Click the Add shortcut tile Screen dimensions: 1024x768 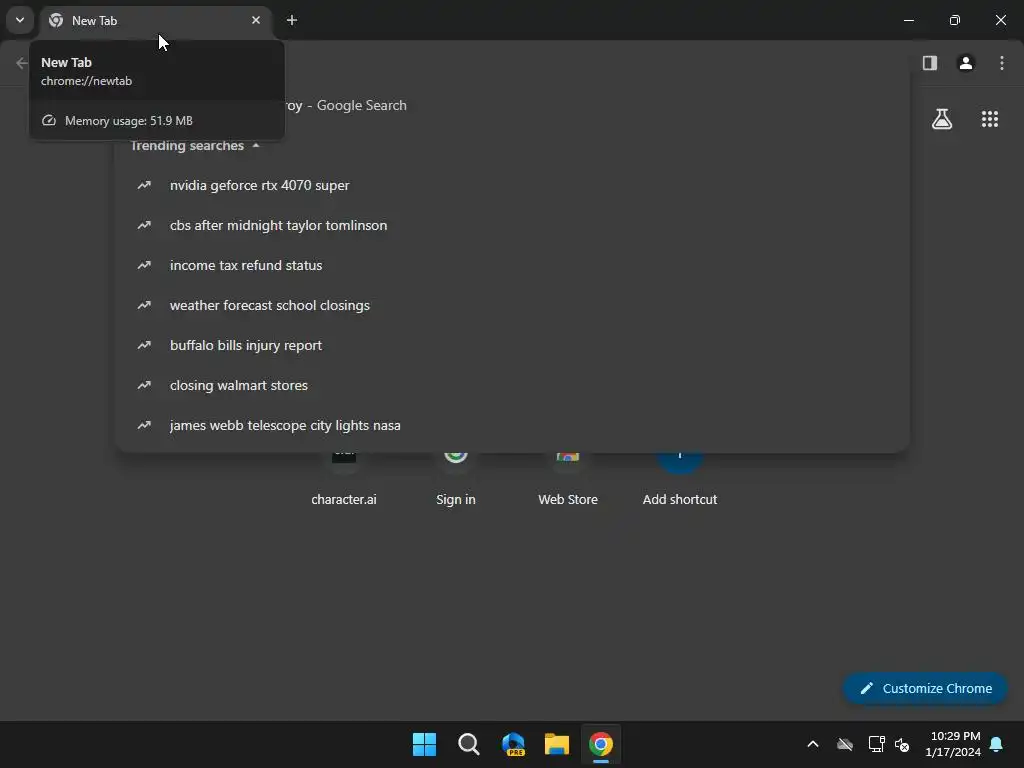point(680,480)
